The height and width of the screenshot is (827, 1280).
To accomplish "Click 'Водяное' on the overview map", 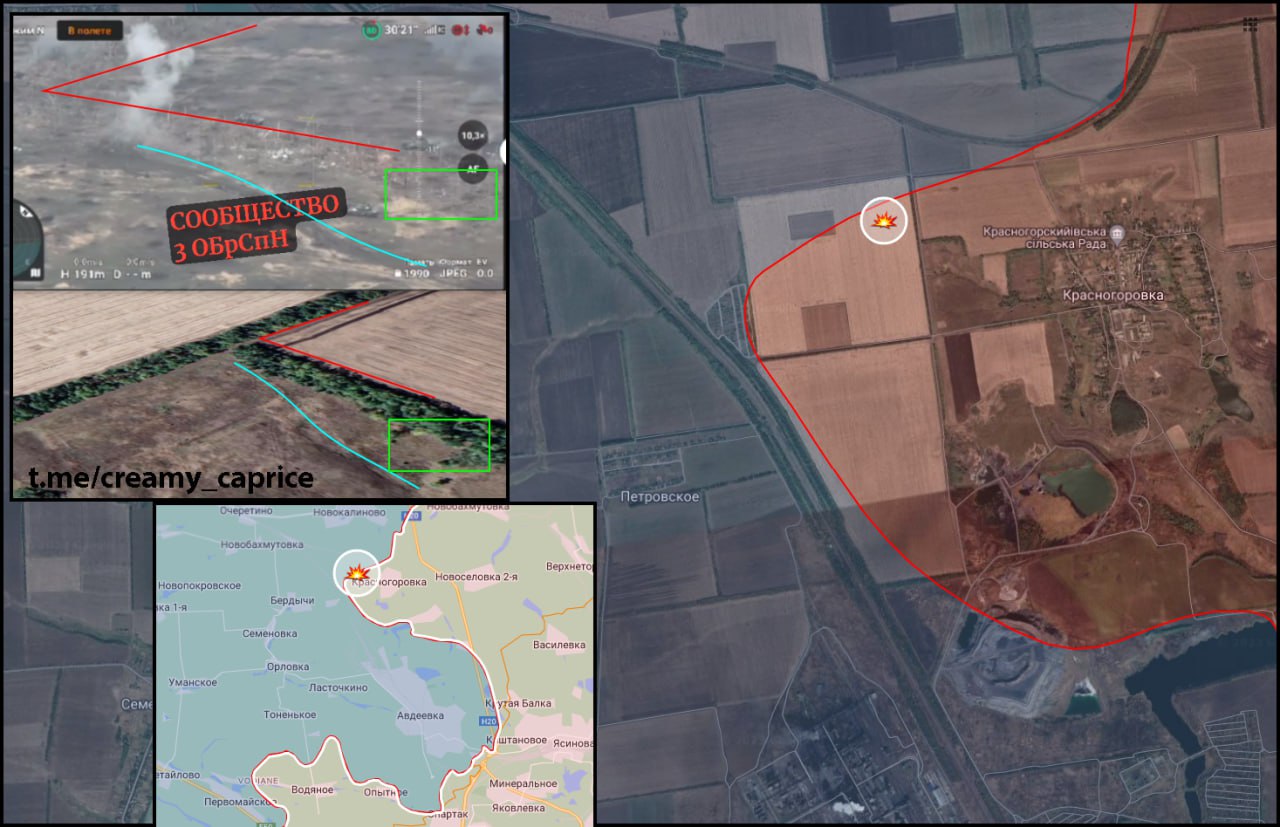I will [312, 789].
